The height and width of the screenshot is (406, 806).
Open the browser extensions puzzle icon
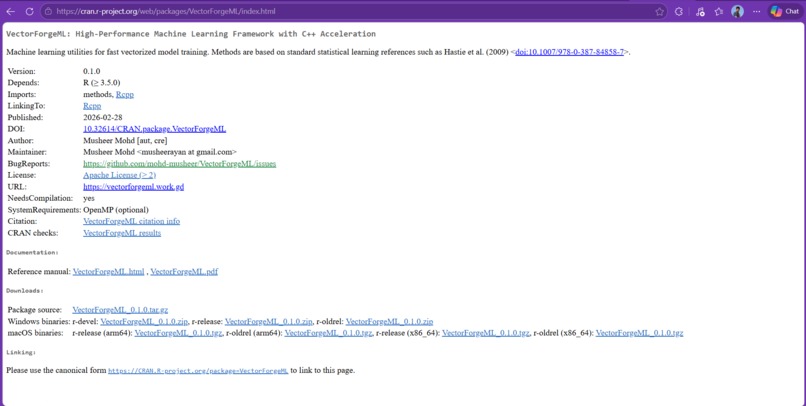679,11
